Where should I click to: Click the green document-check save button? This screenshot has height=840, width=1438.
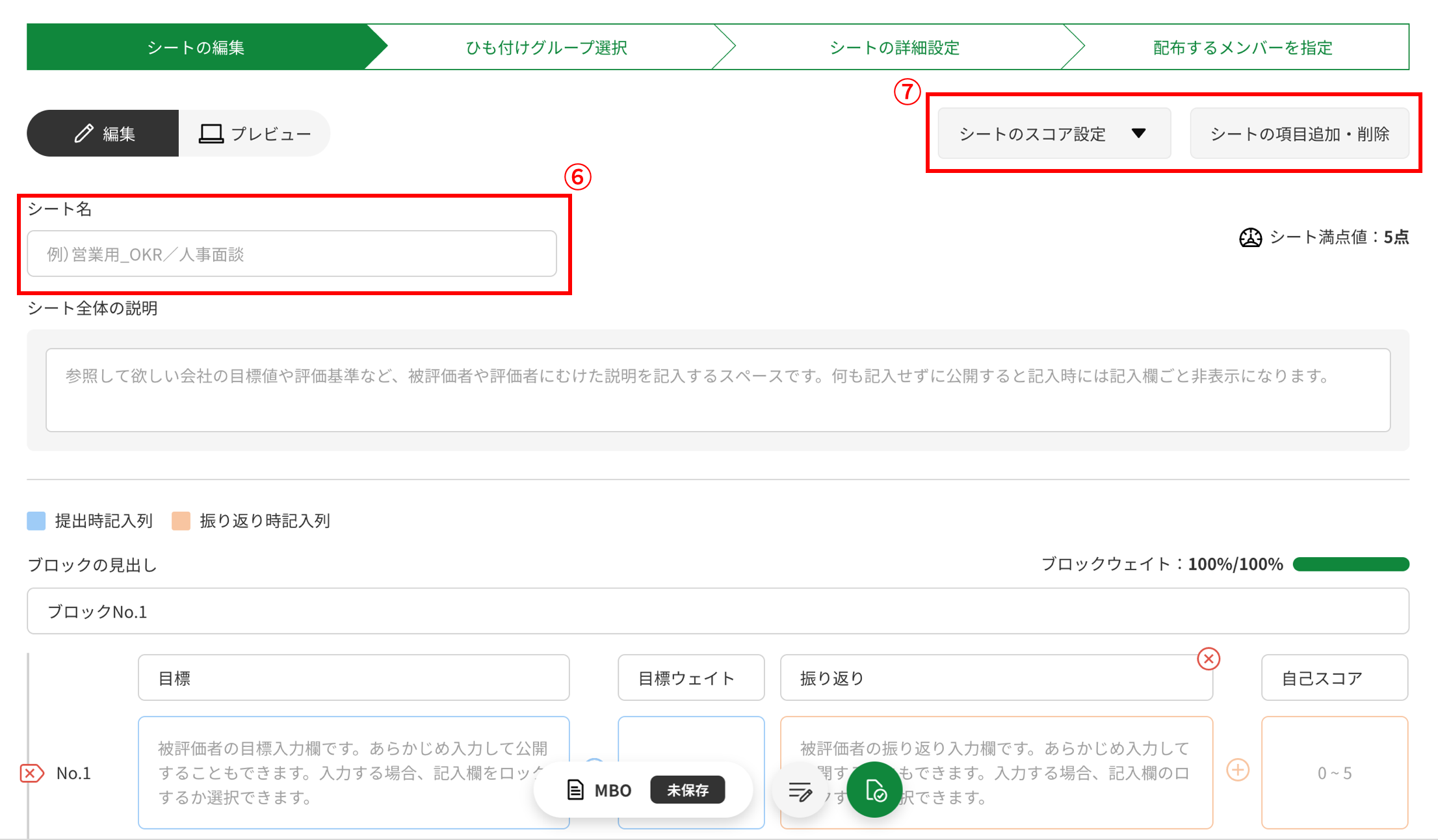874,790
